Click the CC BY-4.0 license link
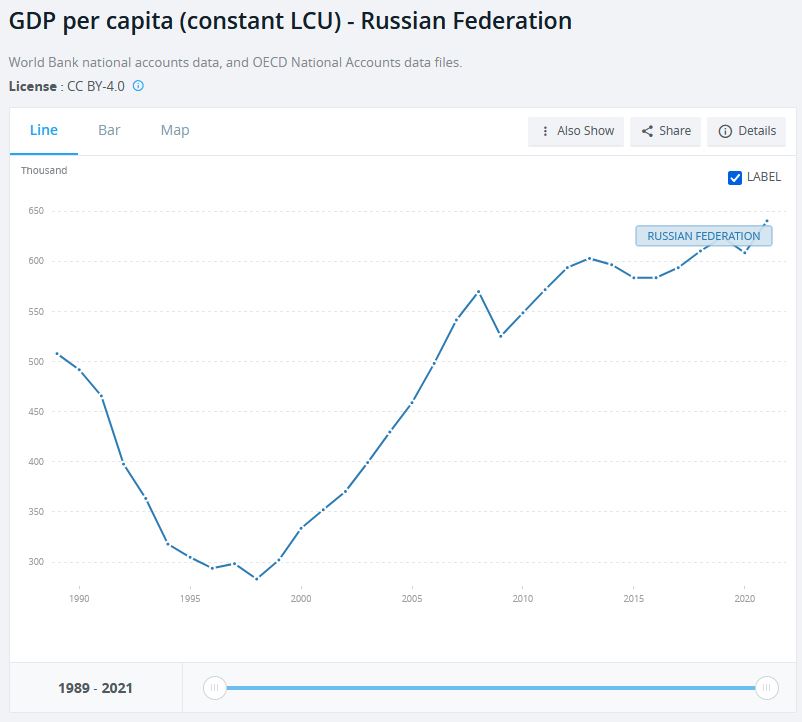 pyautogui.click(x=98, y=86)
